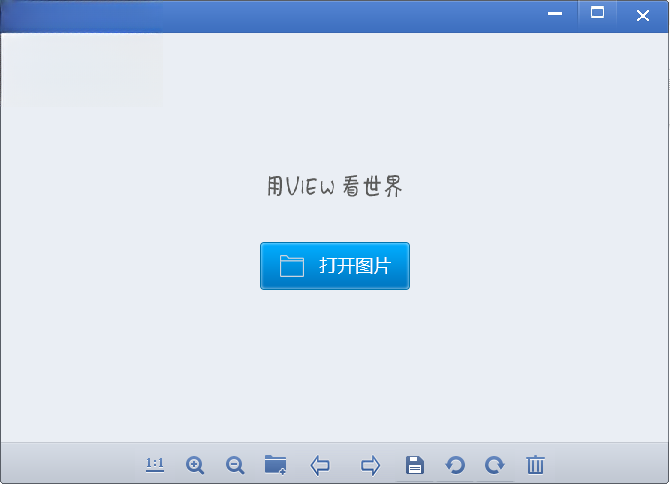The width and height of the screenshot is (670, 485).
Task: Show image at 1:1 actual size
Action: pyautogui.click(x=155, y=464)
